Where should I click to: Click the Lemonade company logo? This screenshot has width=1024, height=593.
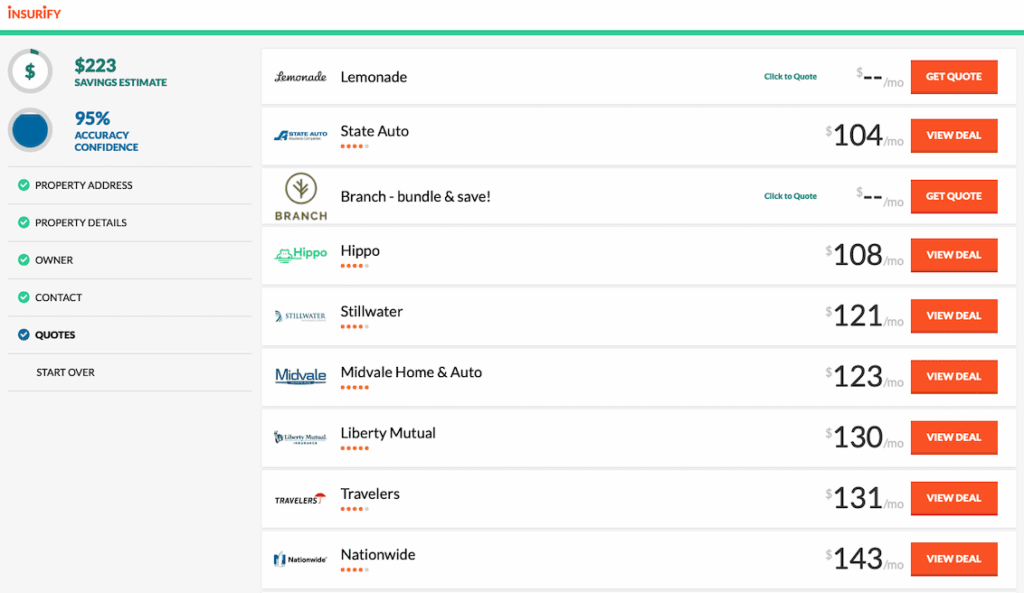pos(300,77)
